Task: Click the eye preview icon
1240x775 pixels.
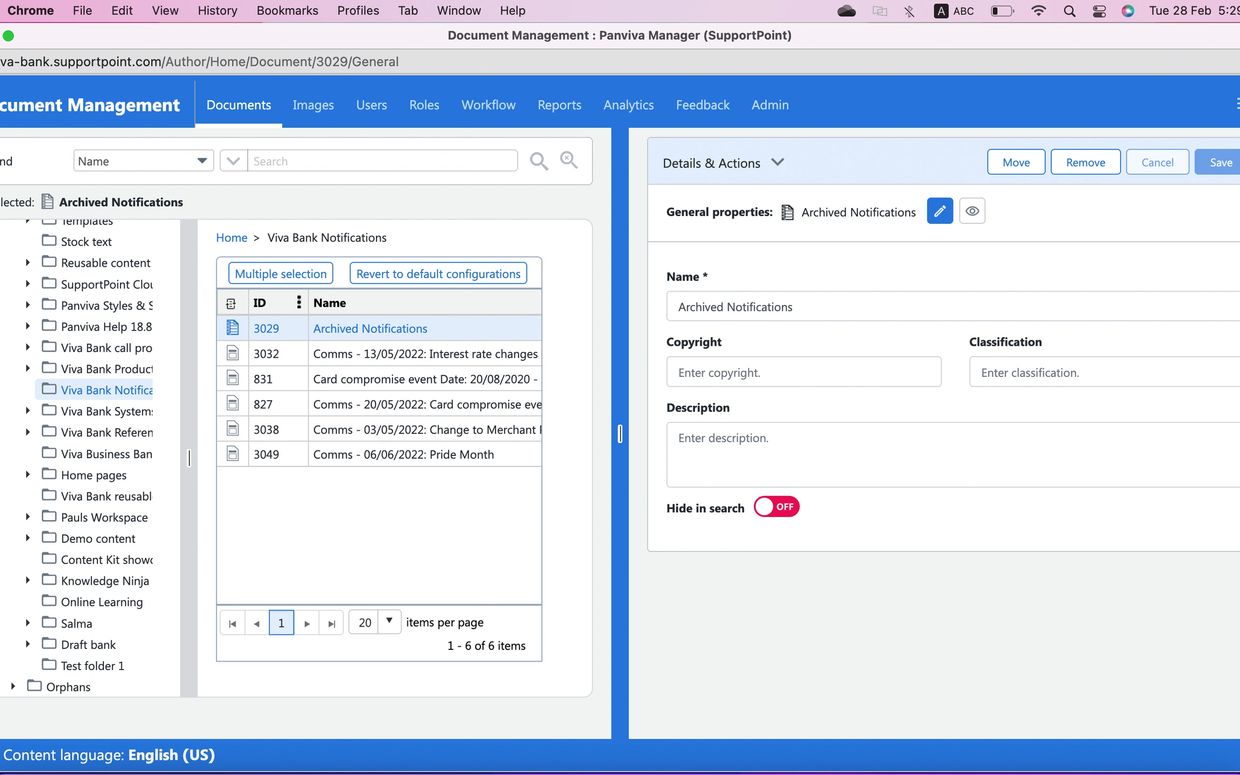Action: click(x=972, y=211)
